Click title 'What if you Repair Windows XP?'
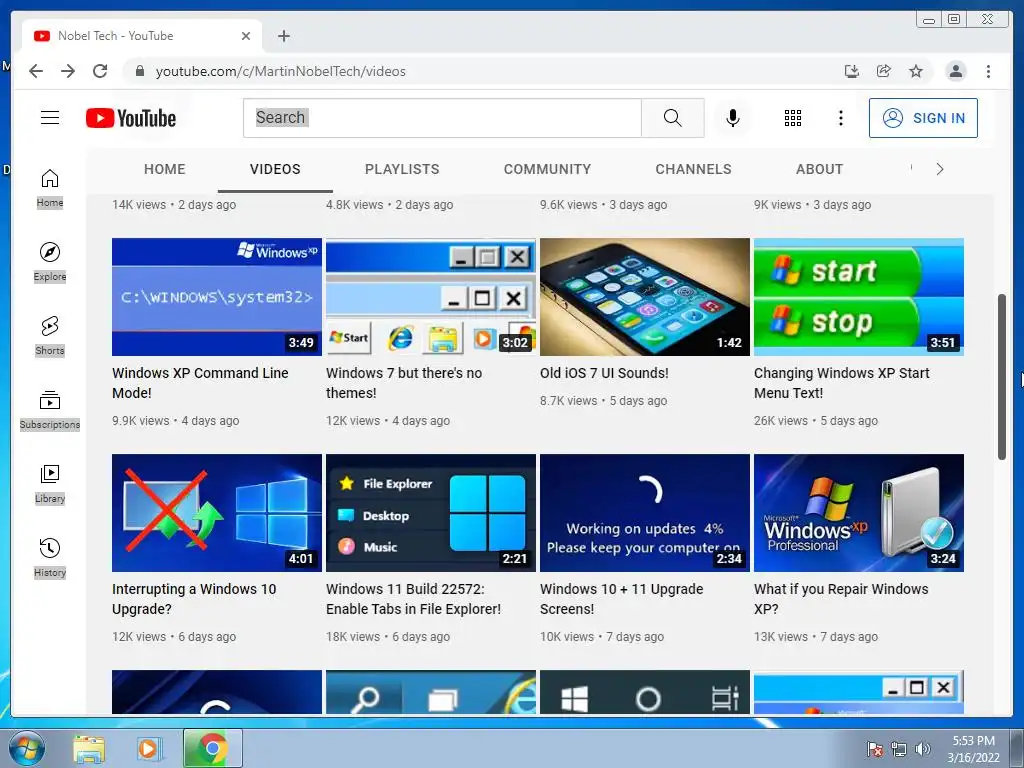This screenshot has width=1024, height=768. point(841,599)
